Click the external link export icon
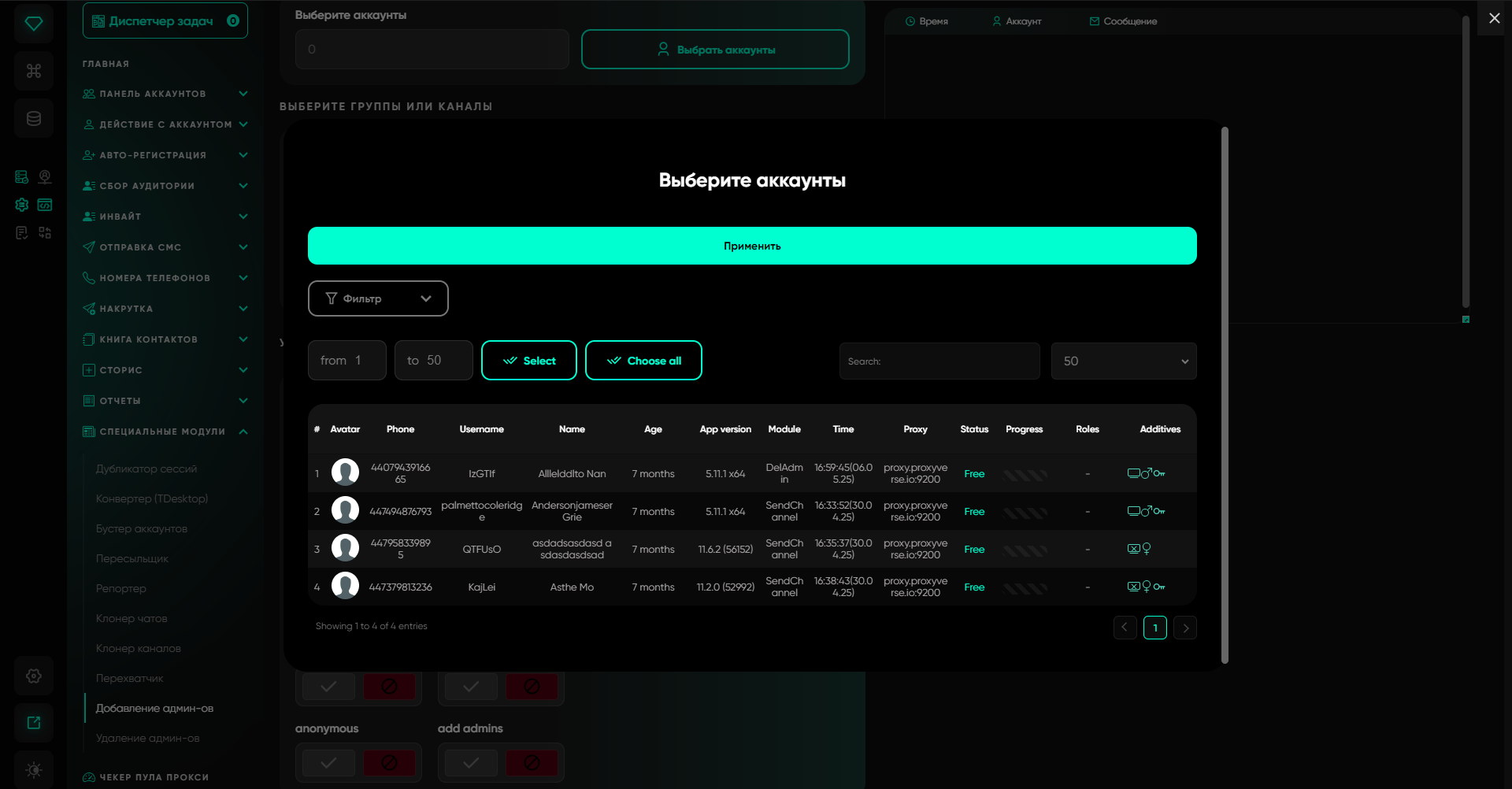Viewport: 1512px width, 789px height. (x=33, y=723)
